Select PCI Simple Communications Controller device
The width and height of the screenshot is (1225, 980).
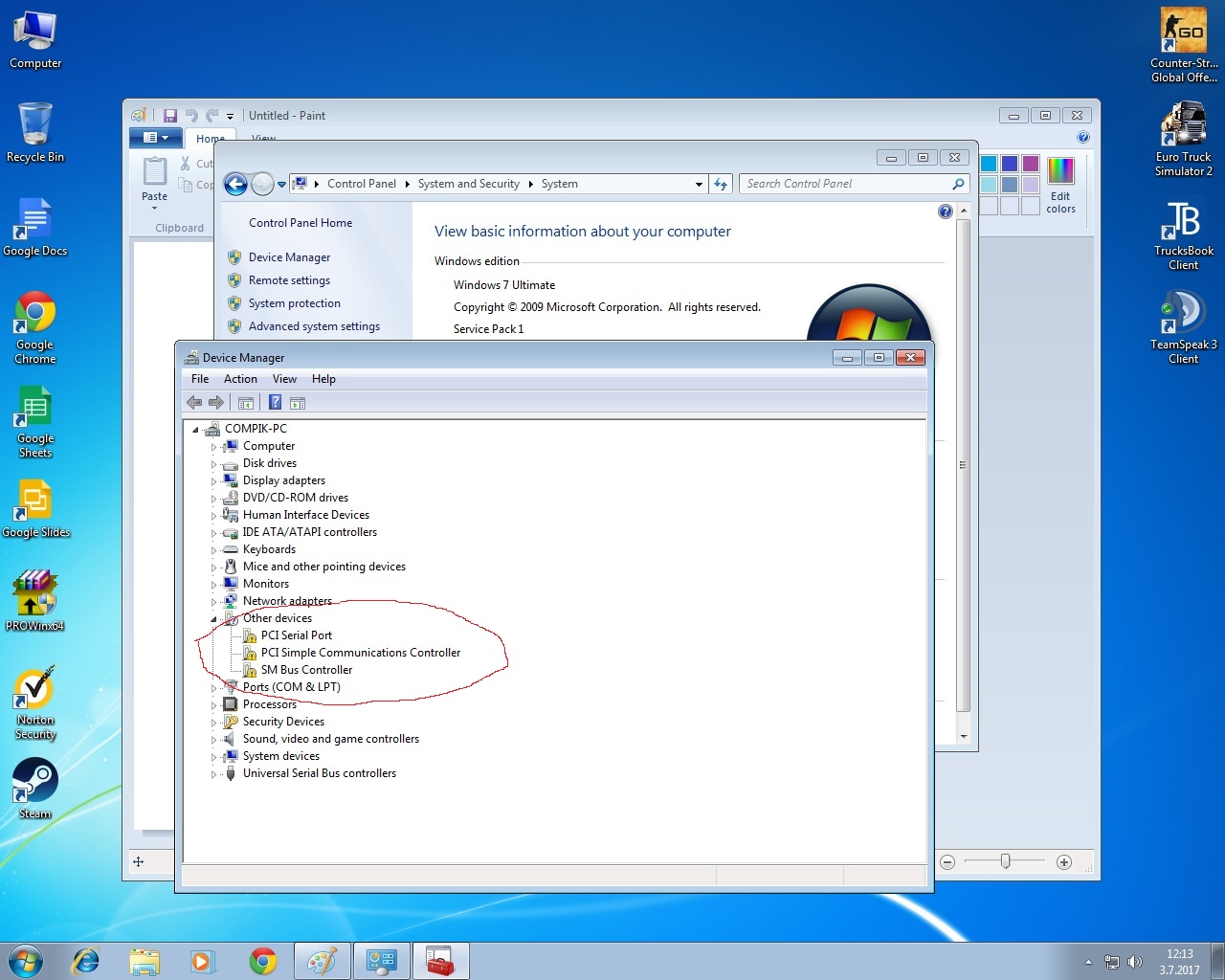[x=361, y=653]
